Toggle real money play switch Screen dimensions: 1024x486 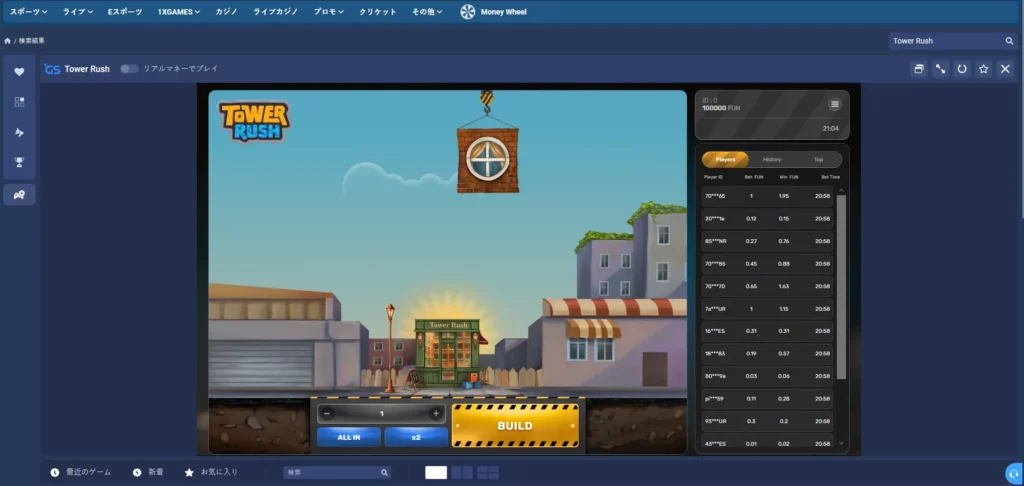click(129, 69)
